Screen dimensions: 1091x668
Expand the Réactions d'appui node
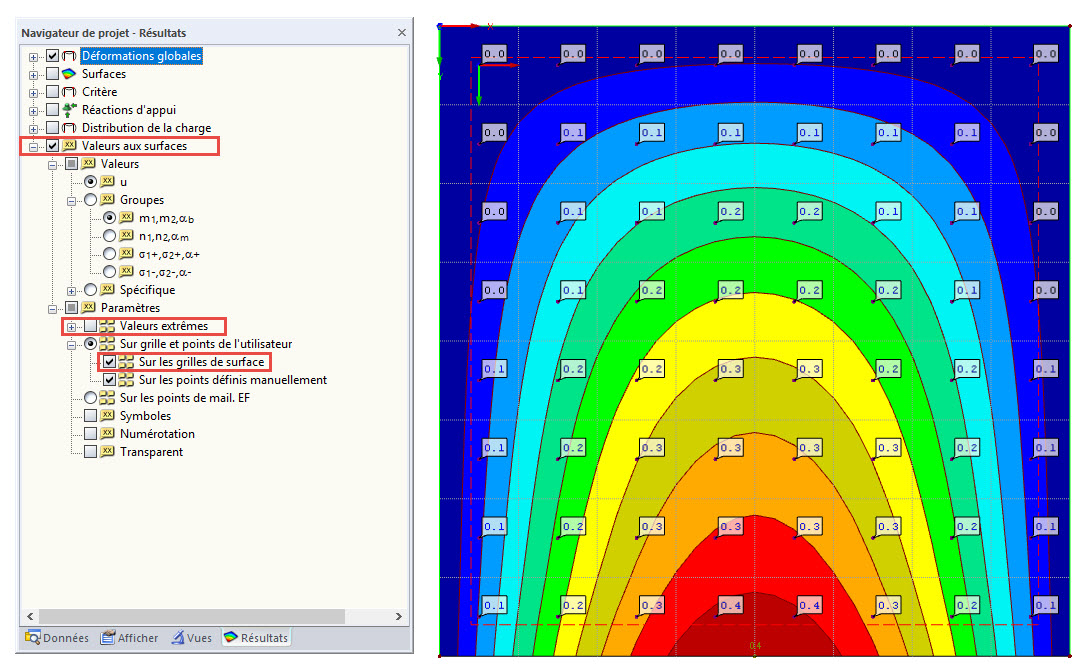pos(33,111)
